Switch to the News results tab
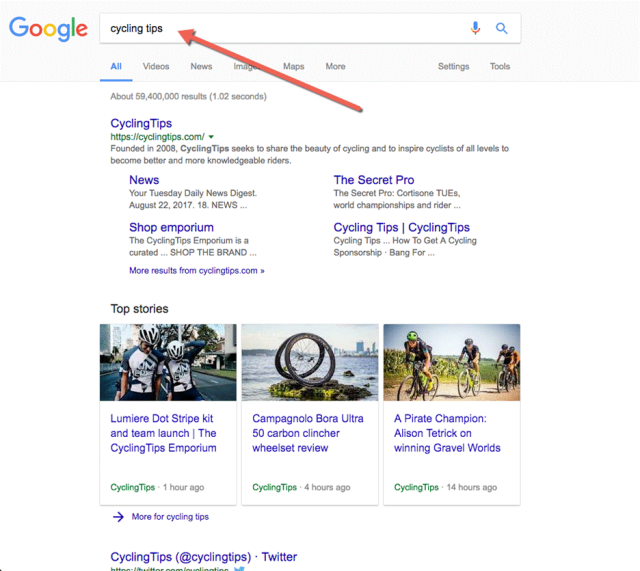This screenshot has width=640, height=571. [x=201, y=67]
